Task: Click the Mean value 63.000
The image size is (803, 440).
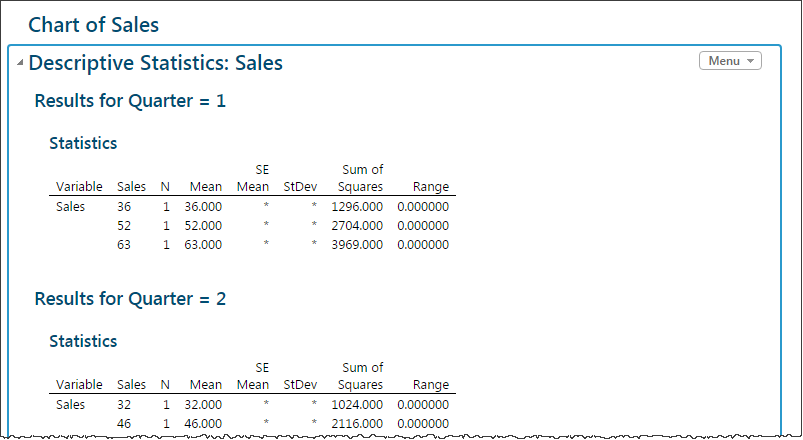Action: pyautogui.click(x=203, y=245)
